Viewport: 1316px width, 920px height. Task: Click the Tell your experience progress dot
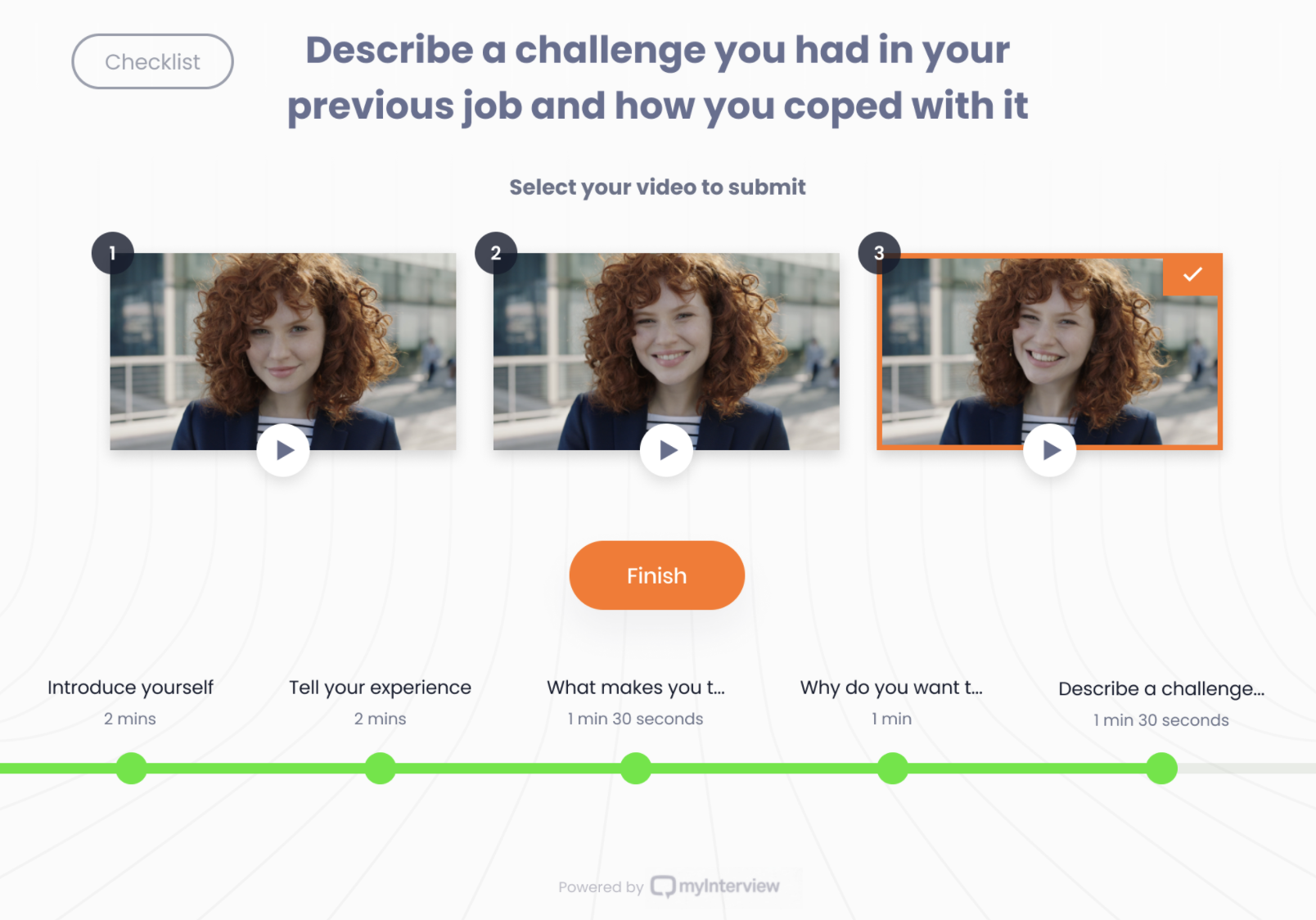point(380,769)
